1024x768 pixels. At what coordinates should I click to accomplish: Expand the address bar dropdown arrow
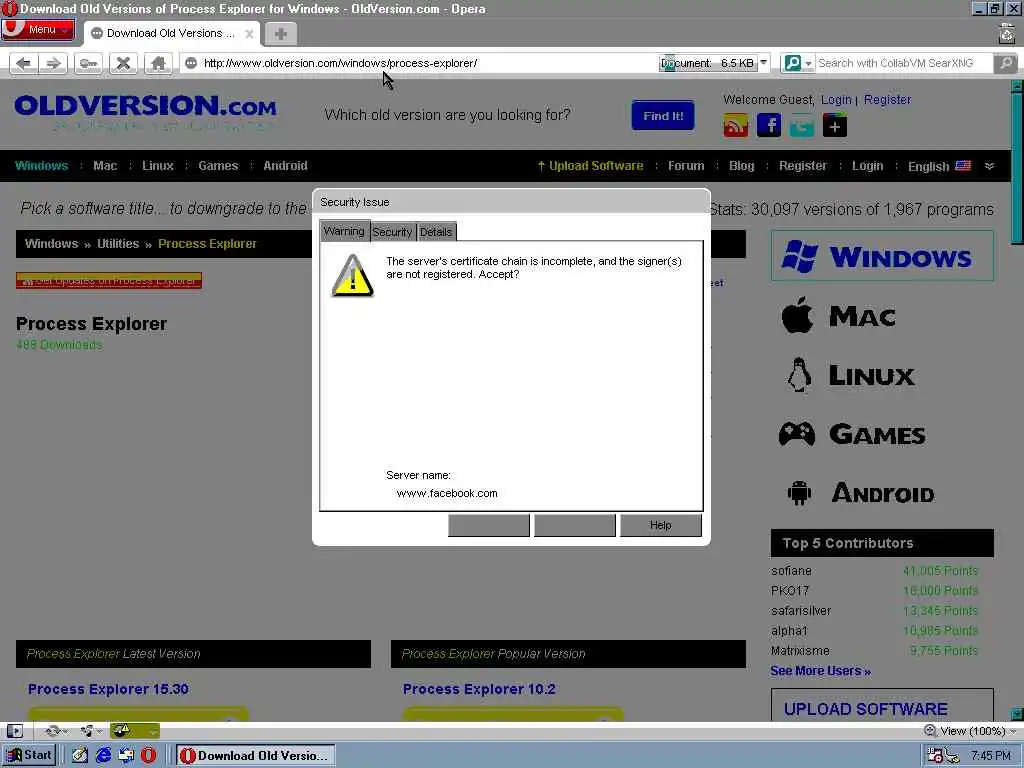click(763, 63)
